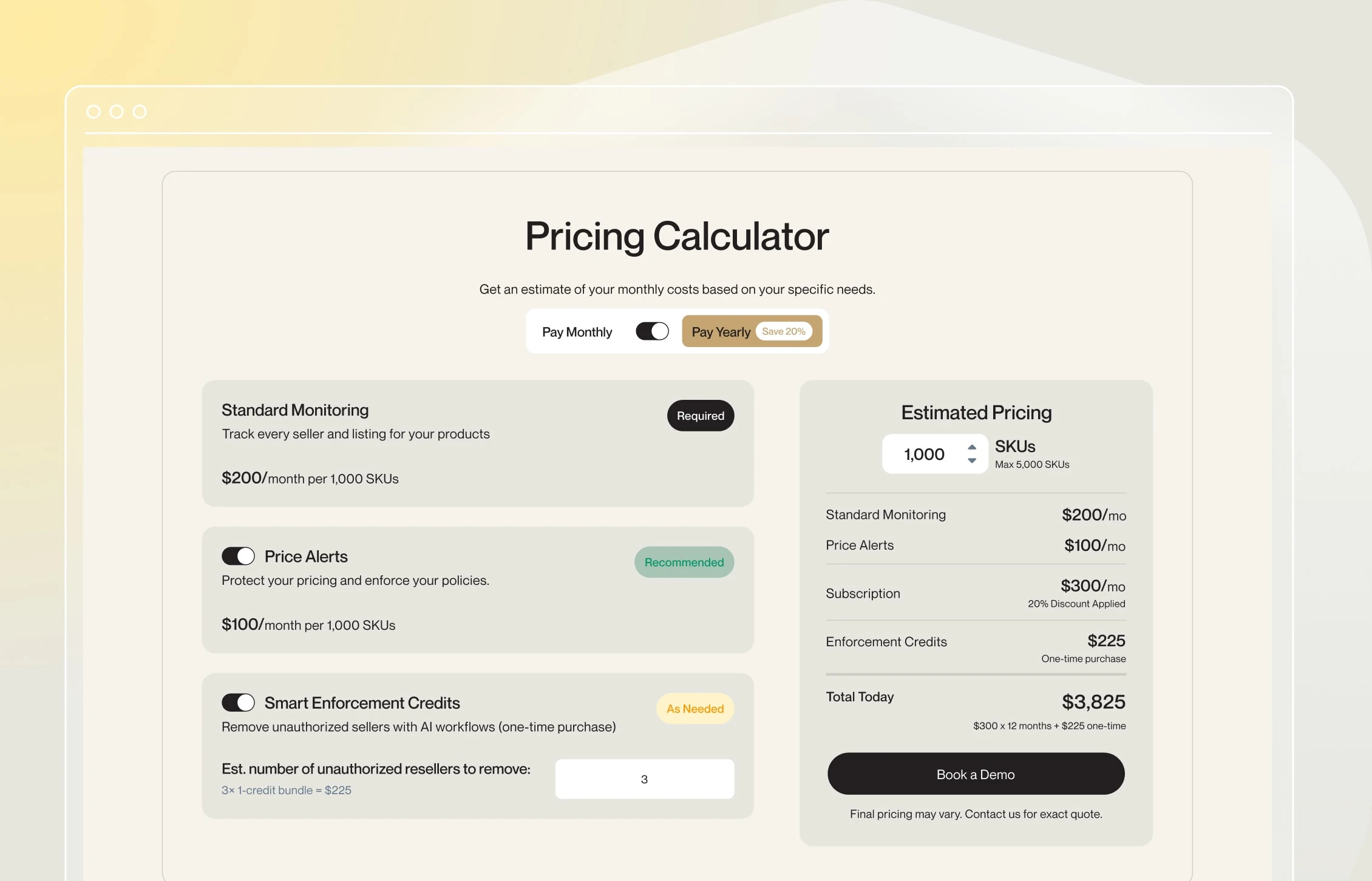Click the third window control circle
Image resolution: width=1372 pixels, height=881 pixels.
click(140, 112)
